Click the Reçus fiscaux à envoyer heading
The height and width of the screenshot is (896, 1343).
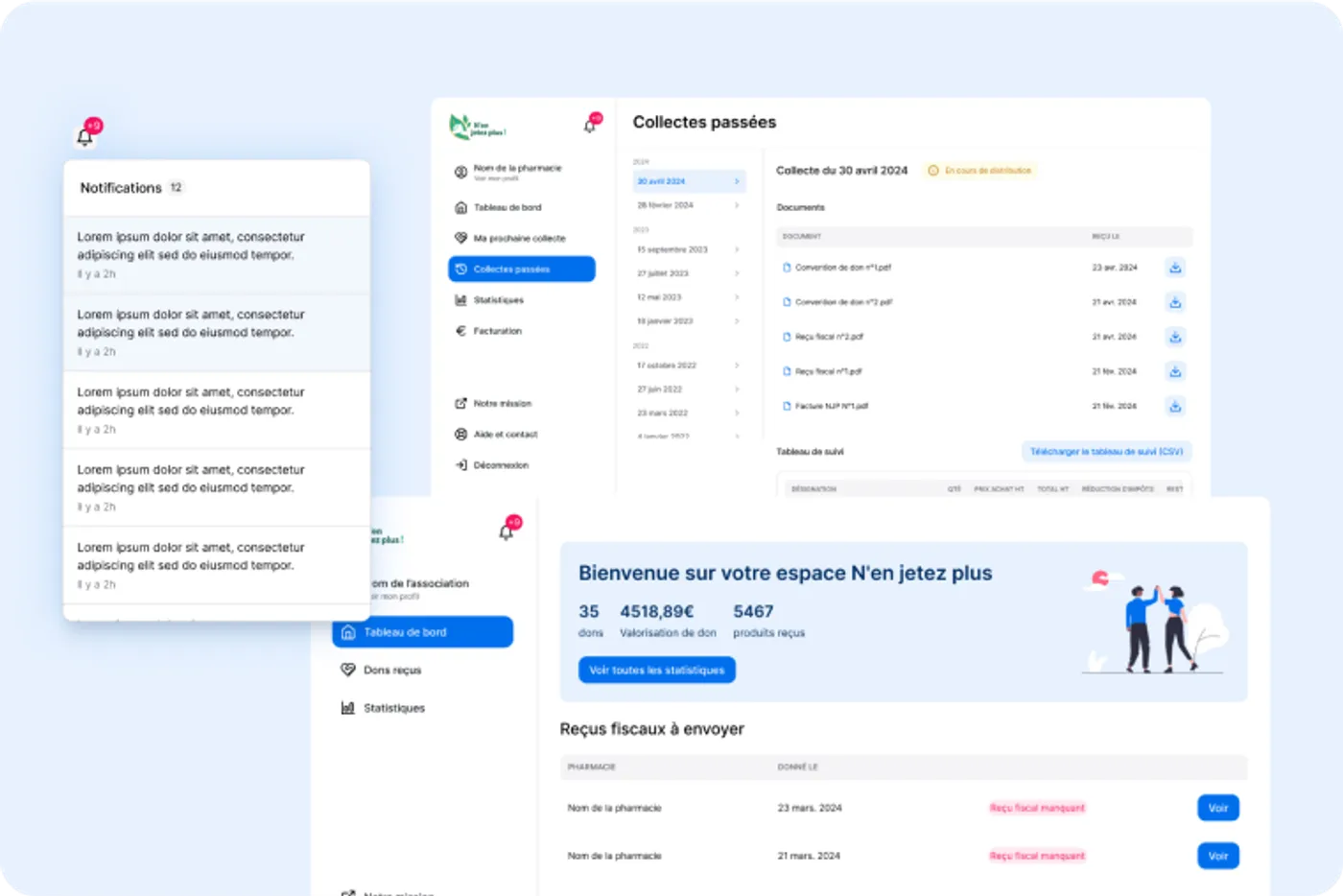(652, 729)
